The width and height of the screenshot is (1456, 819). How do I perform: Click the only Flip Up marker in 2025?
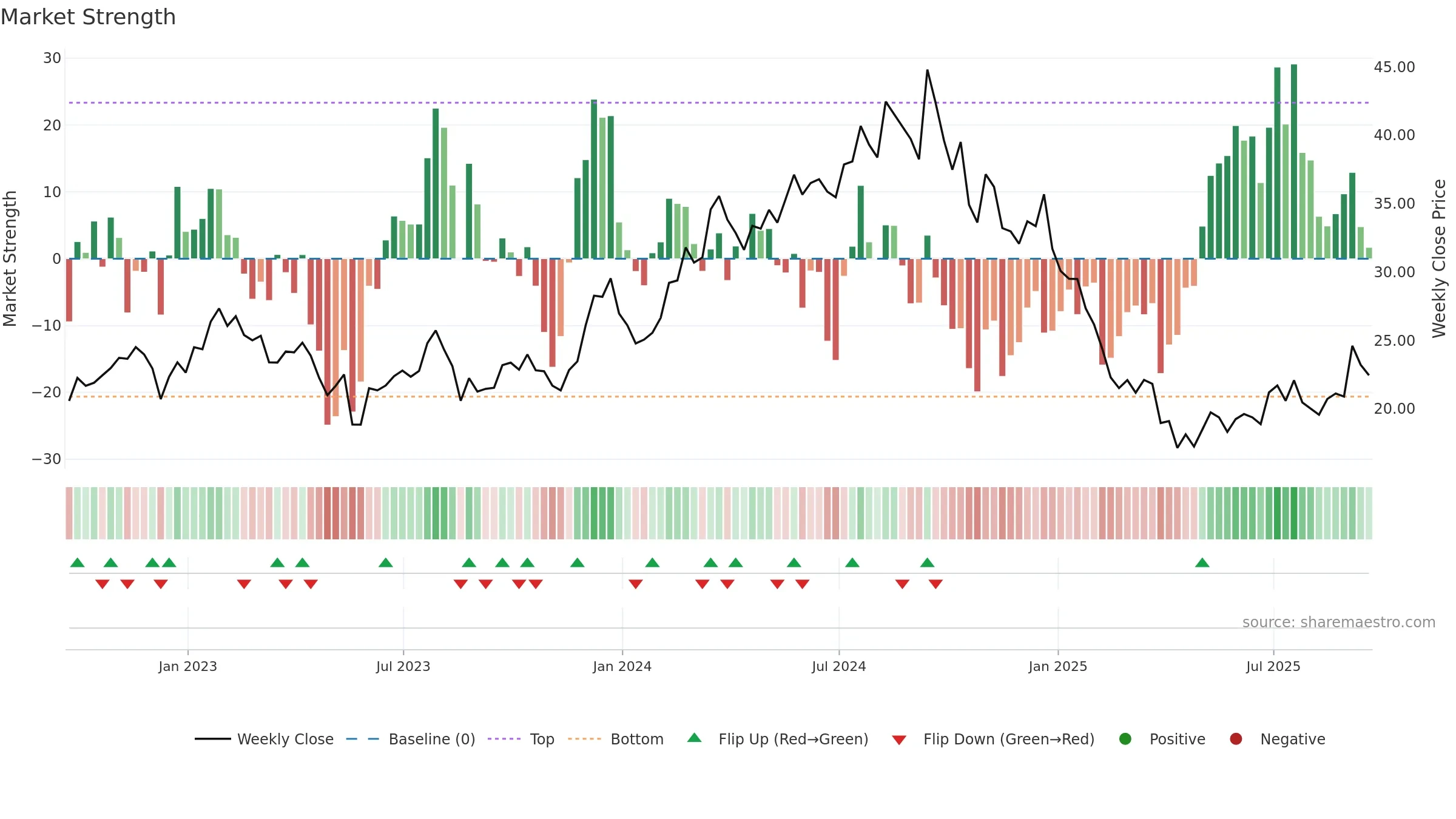coord(1202,562)
